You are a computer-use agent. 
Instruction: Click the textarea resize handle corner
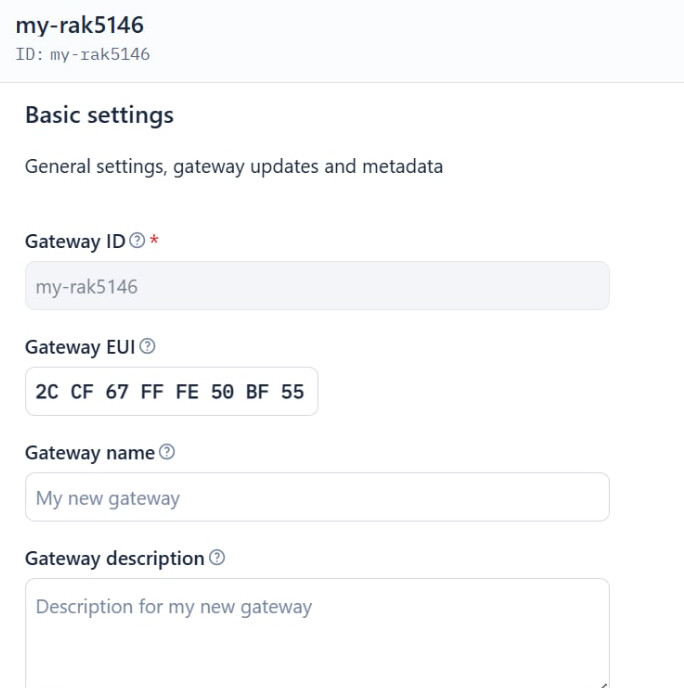tap(603, 684)
